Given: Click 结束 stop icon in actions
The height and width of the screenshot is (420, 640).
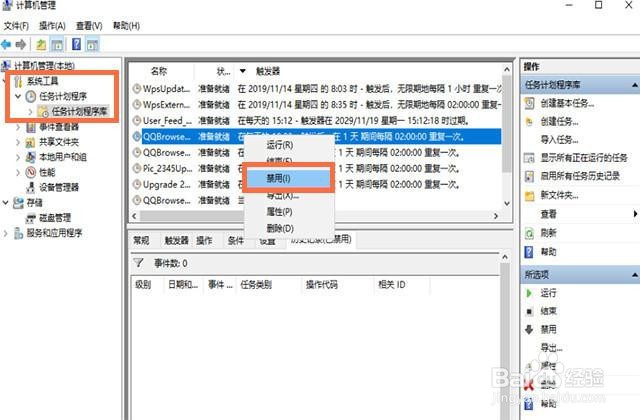Looking at the screenshot, I should 529,311.
